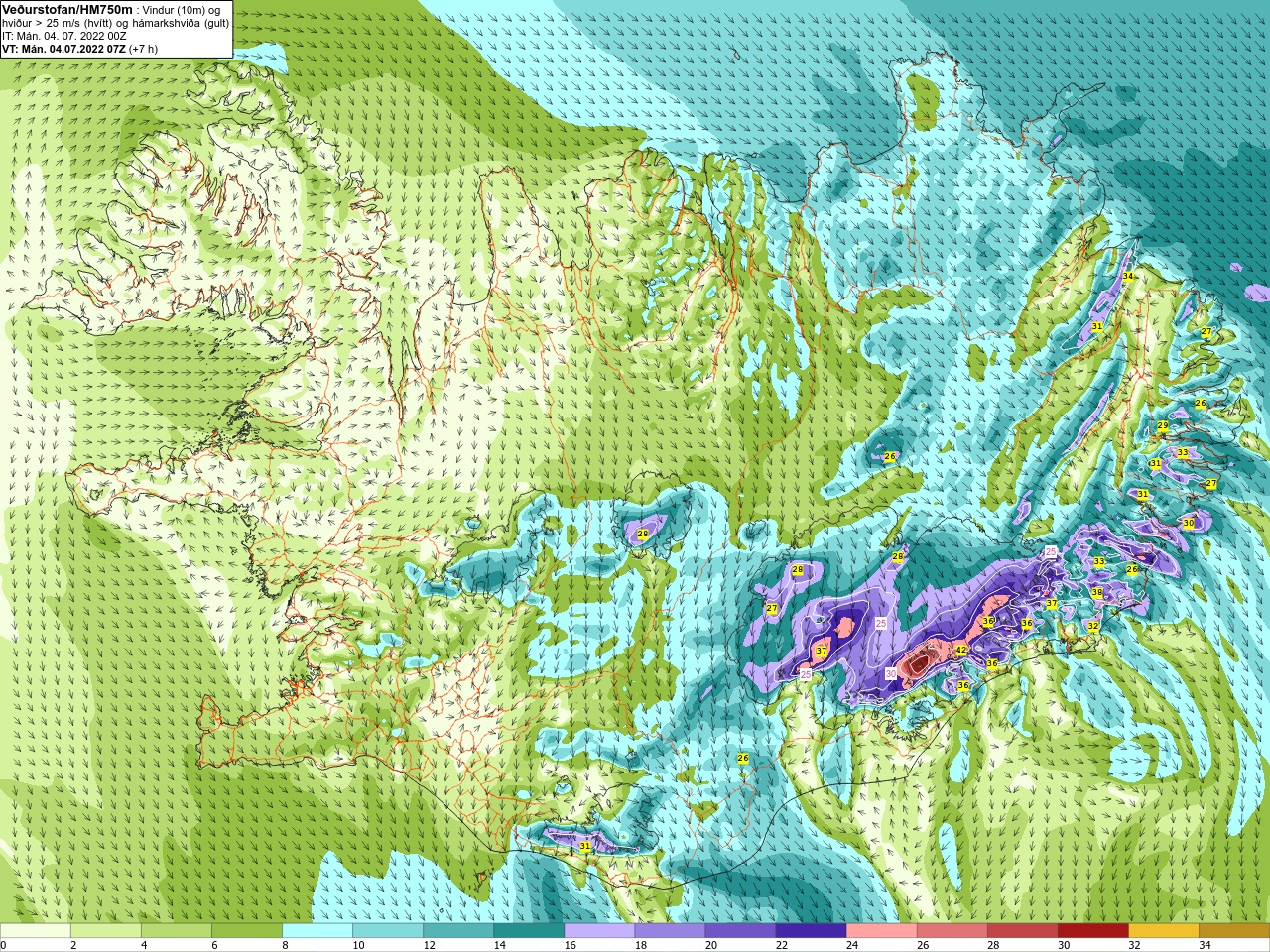Select the "24" tick on the legend scale

(x=851, y=945)
